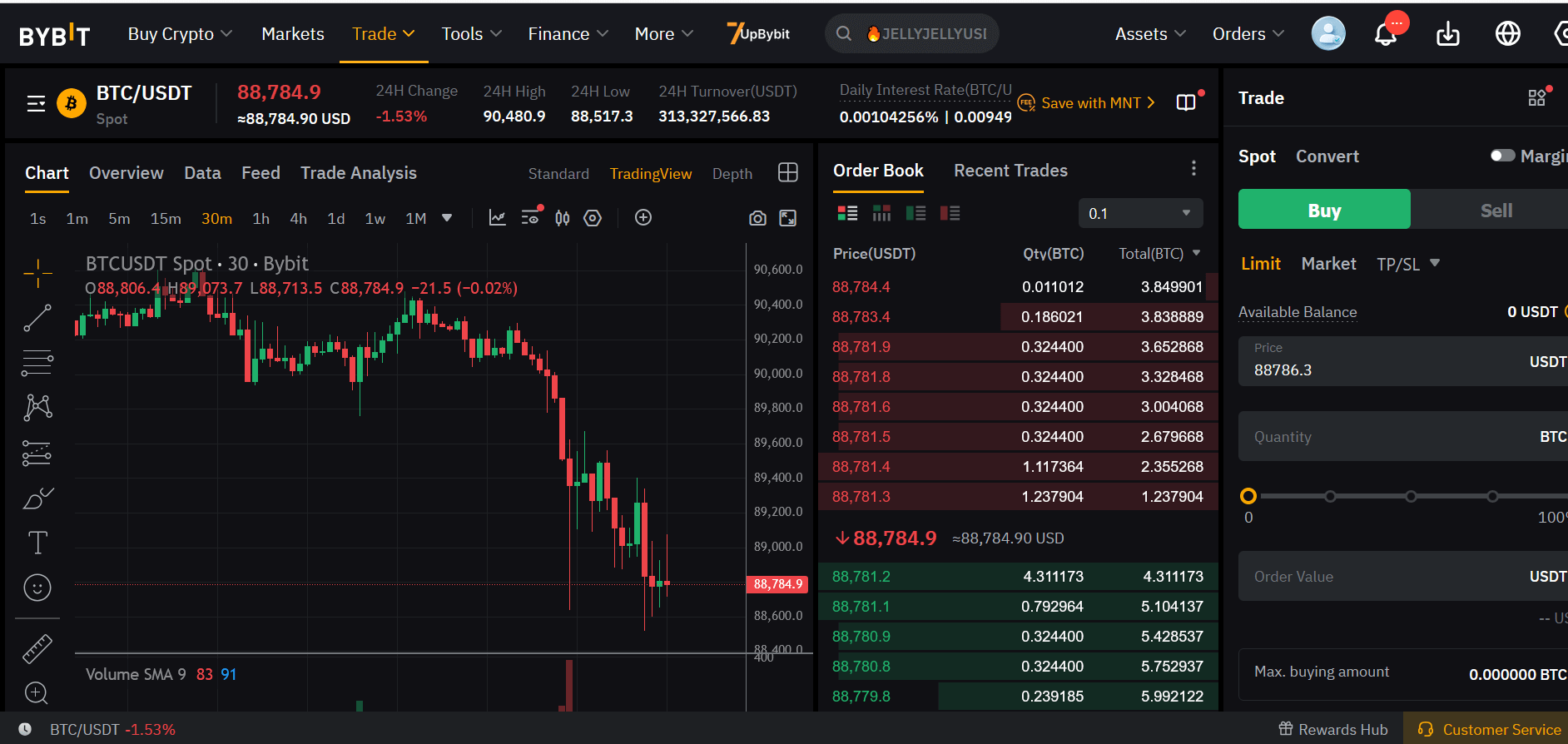This screenshot has width=1568, height=744.
Task: Toggle the Margin trading switch
Action: point(1502,156)
